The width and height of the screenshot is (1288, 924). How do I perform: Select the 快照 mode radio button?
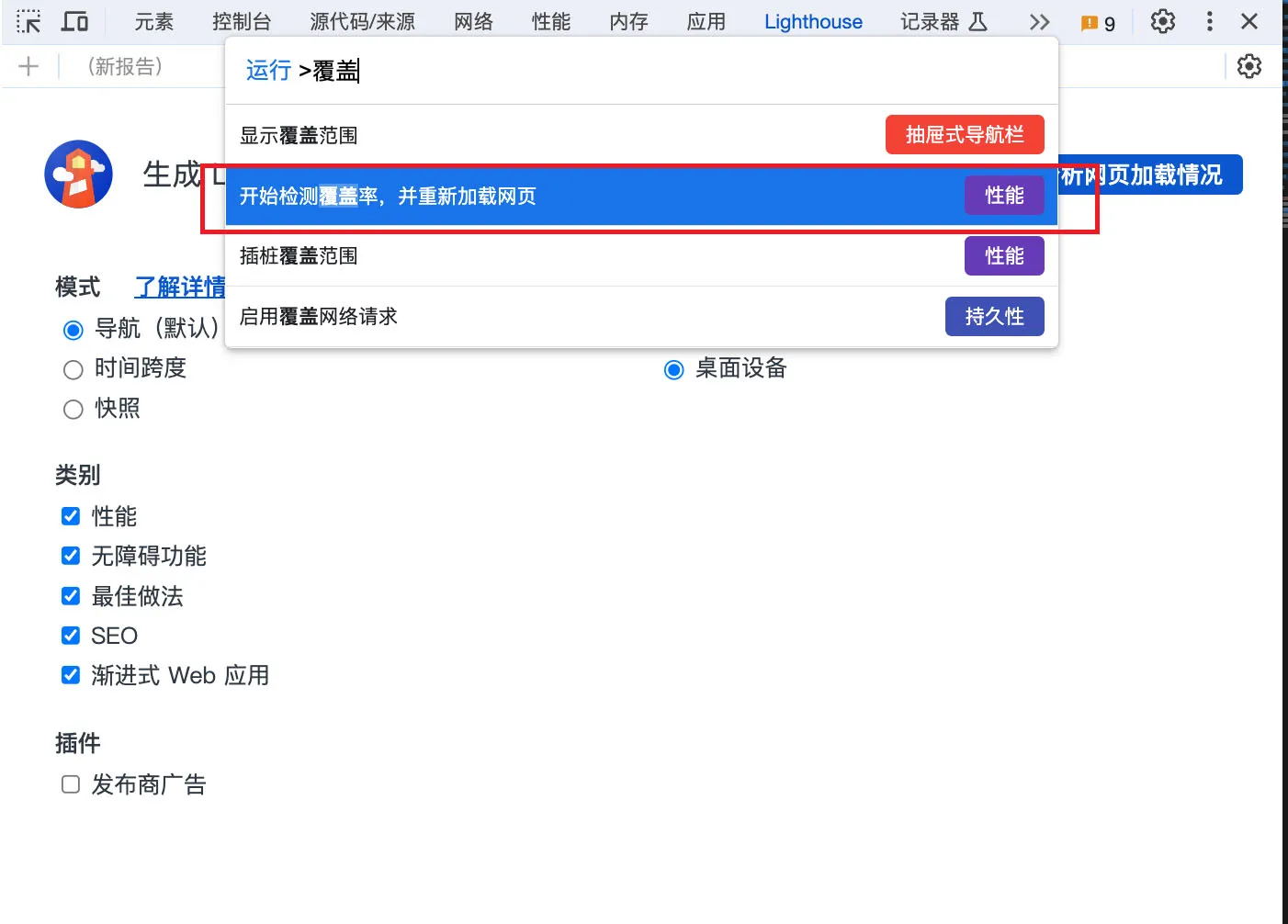pos(73,410)
